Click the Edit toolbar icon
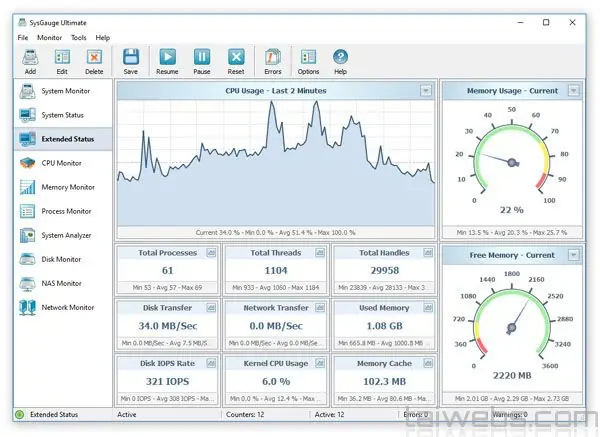This screenshot has height=437, width=600. [x=62, y=61]
